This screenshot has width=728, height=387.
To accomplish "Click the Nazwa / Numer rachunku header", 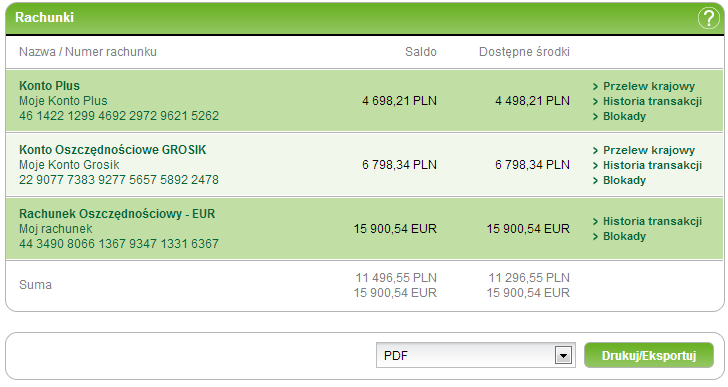I will 88,52.
